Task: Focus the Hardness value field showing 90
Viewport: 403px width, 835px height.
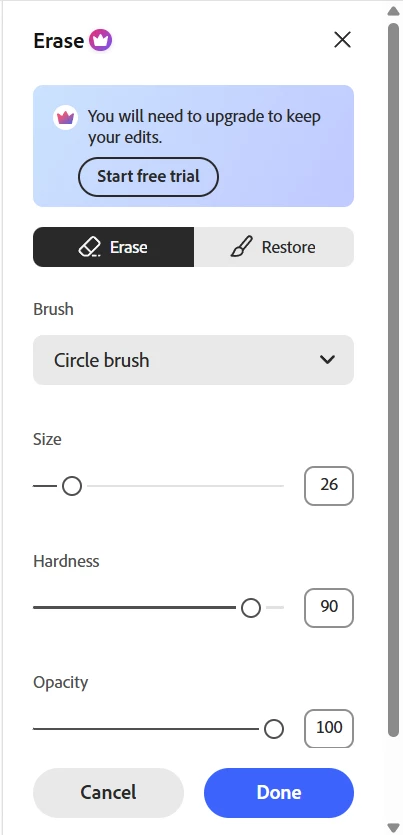Action: [x=329, y=608]
